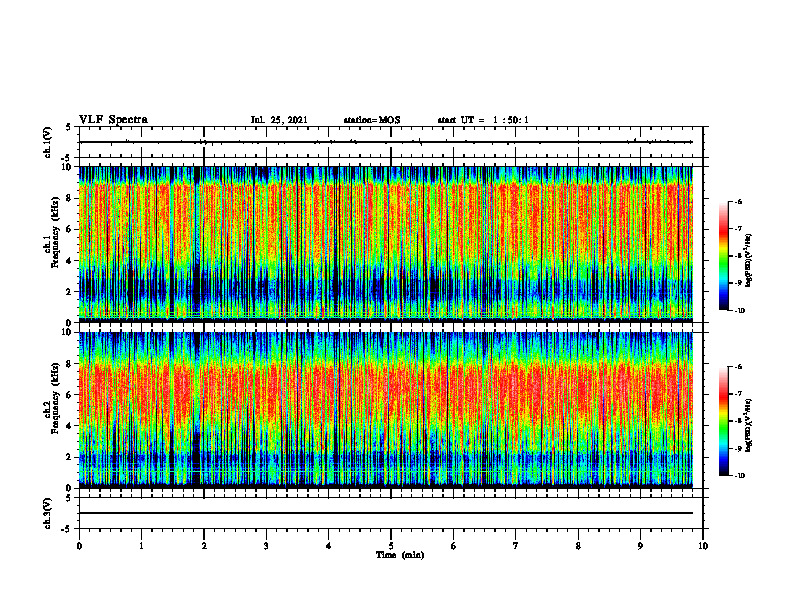792x612 pixels.
Task: Select the 'station=MOS' header label
Action: tap(372, 120)
